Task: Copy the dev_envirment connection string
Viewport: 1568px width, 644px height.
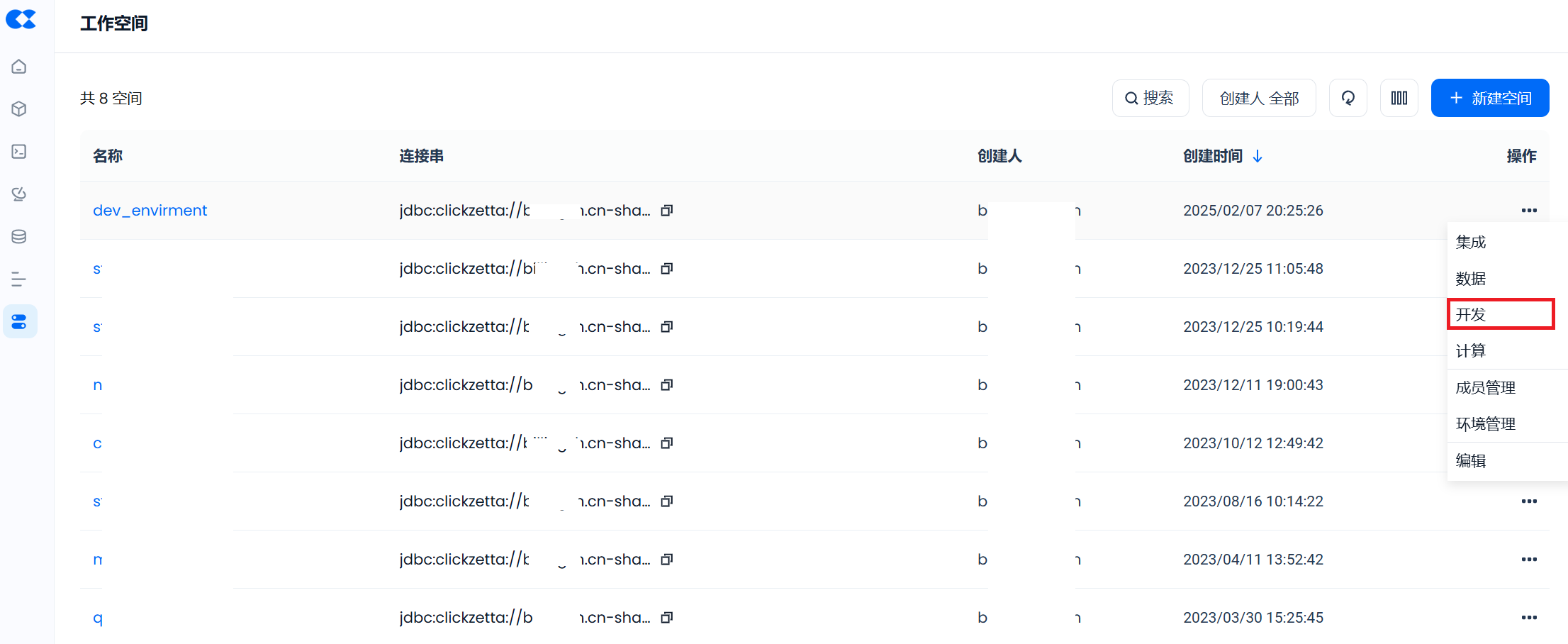Action: point(666,211)
